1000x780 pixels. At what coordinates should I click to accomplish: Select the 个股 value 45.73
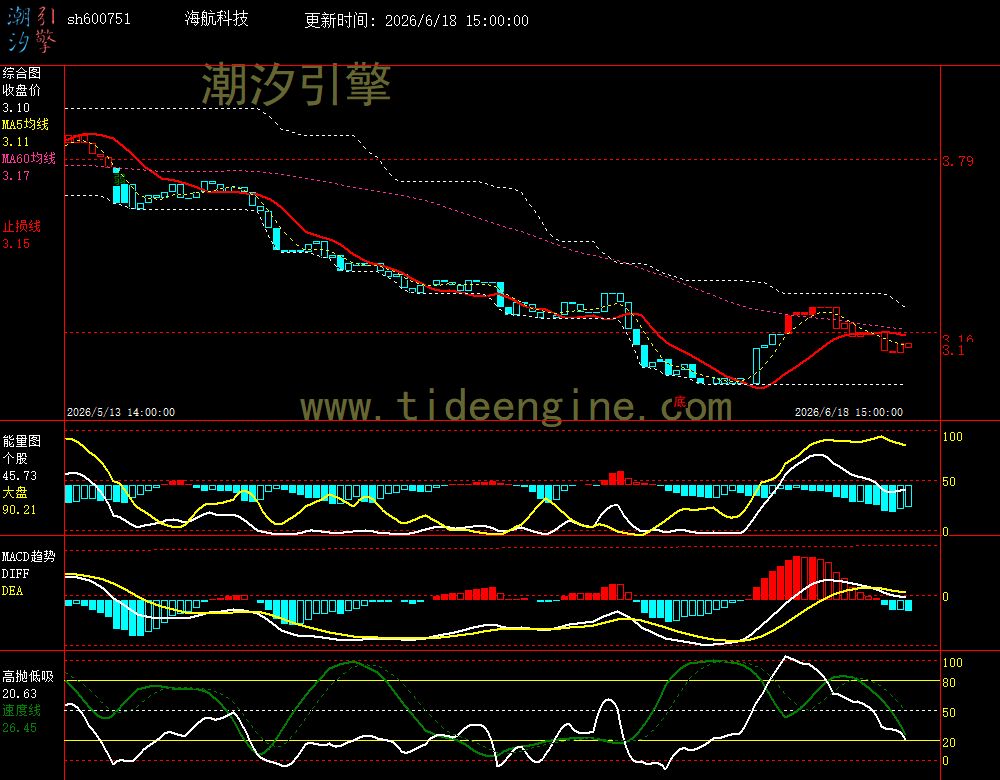(x=19, y=476)
